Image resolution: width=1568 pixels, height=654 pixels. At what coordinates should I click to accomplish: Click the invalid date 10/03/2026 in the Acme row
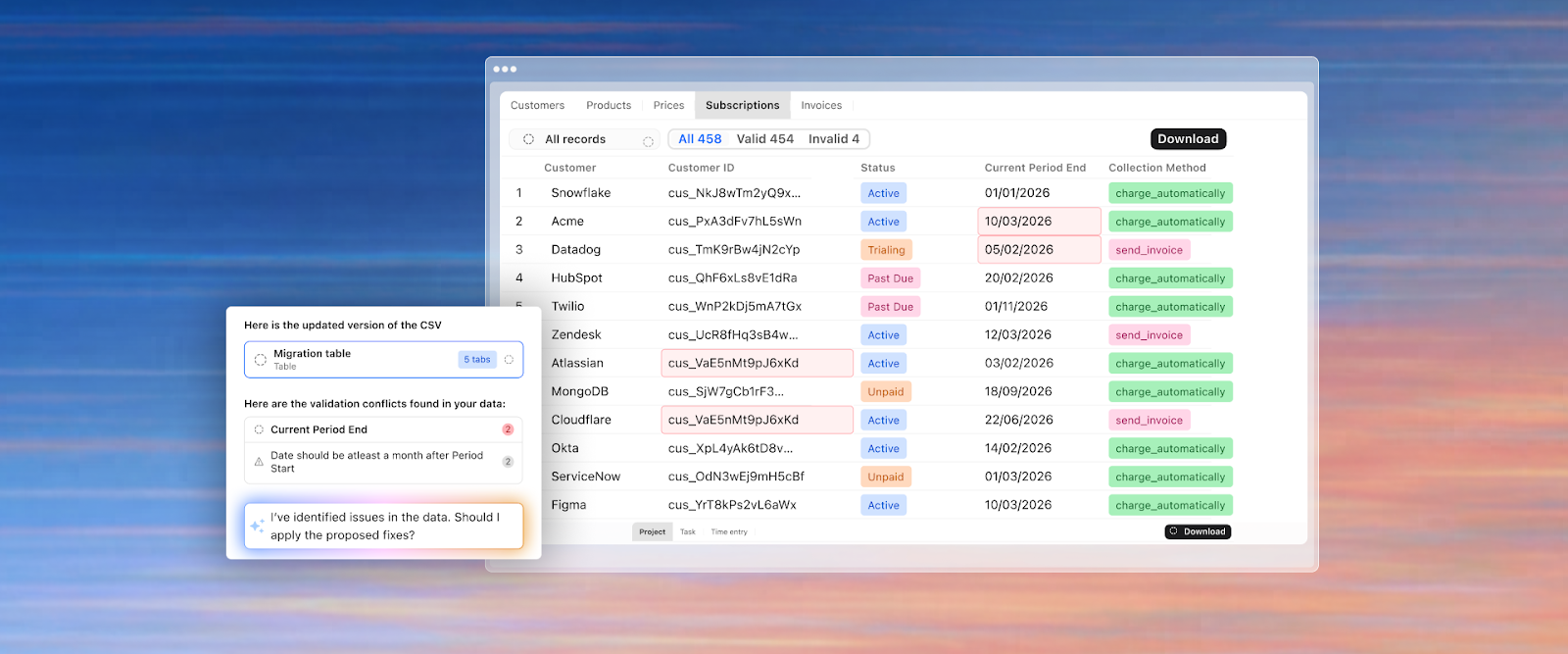(x=1040, y=222)
